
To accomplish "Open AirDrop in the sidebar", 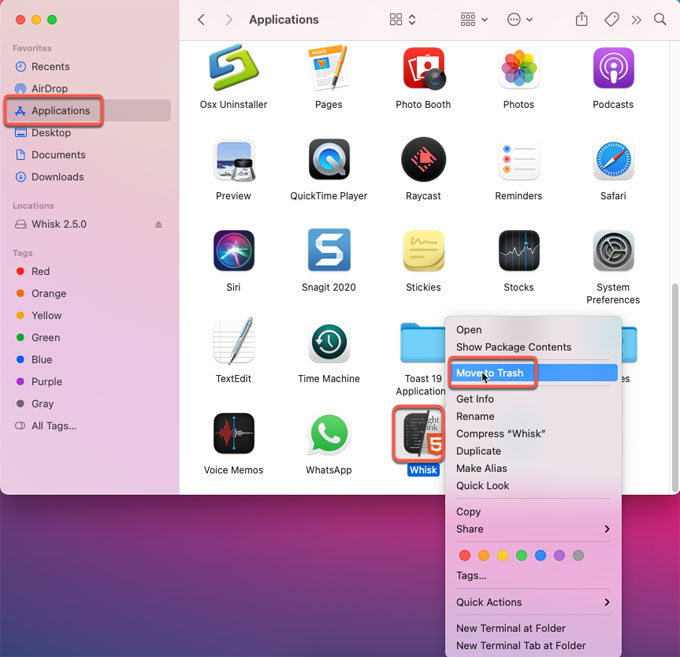I will coord(89,88).
